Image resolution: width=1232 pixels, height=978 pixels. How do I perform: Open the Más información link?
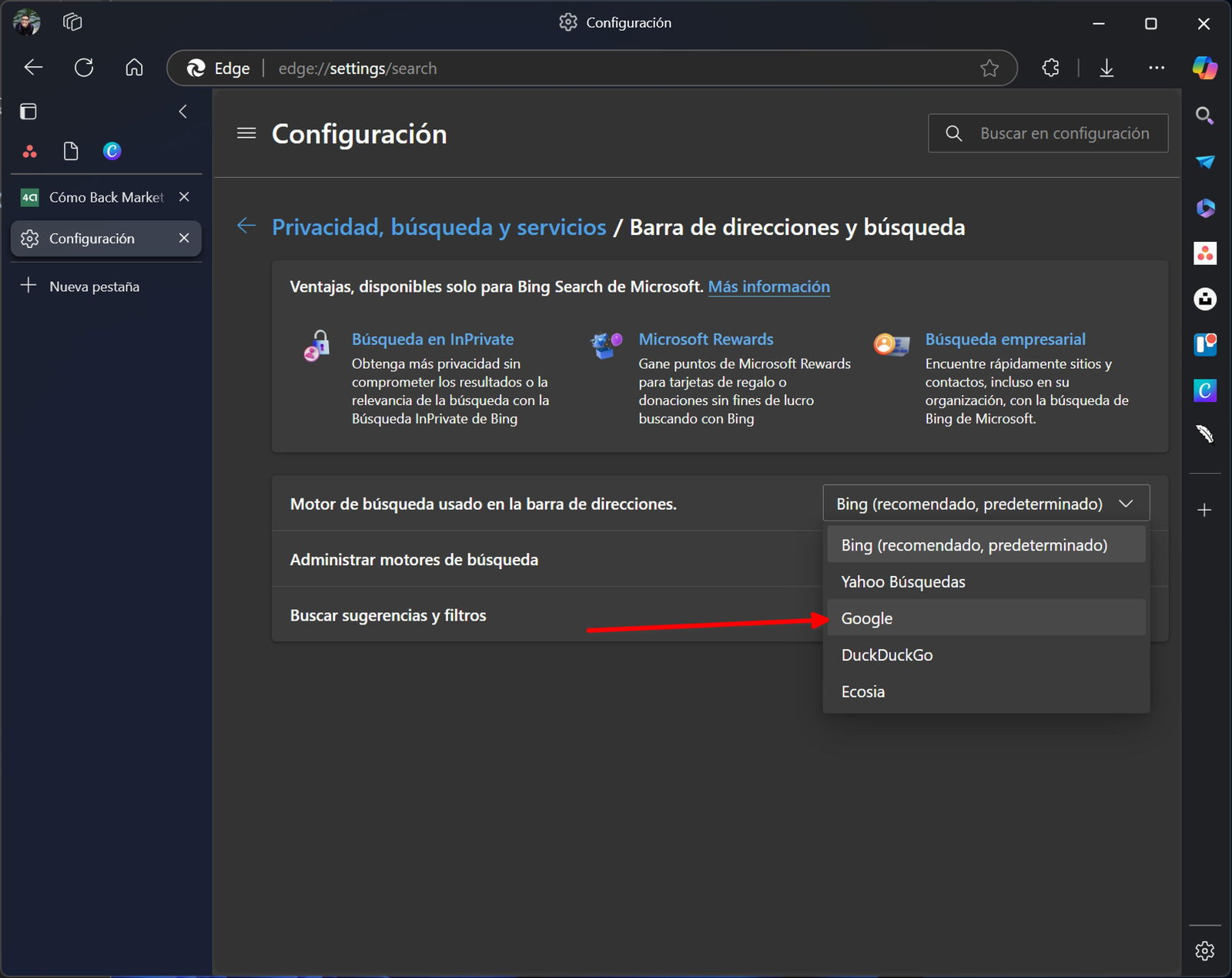click(768, 286)
